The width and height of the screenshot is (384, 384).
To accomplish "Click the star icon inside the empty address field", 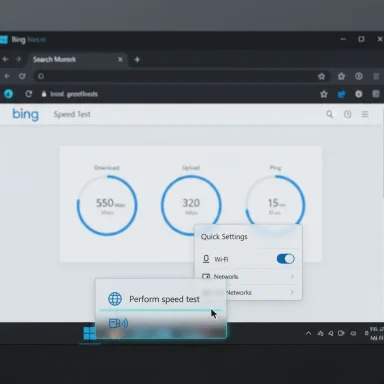I will (x=321, y=76).
